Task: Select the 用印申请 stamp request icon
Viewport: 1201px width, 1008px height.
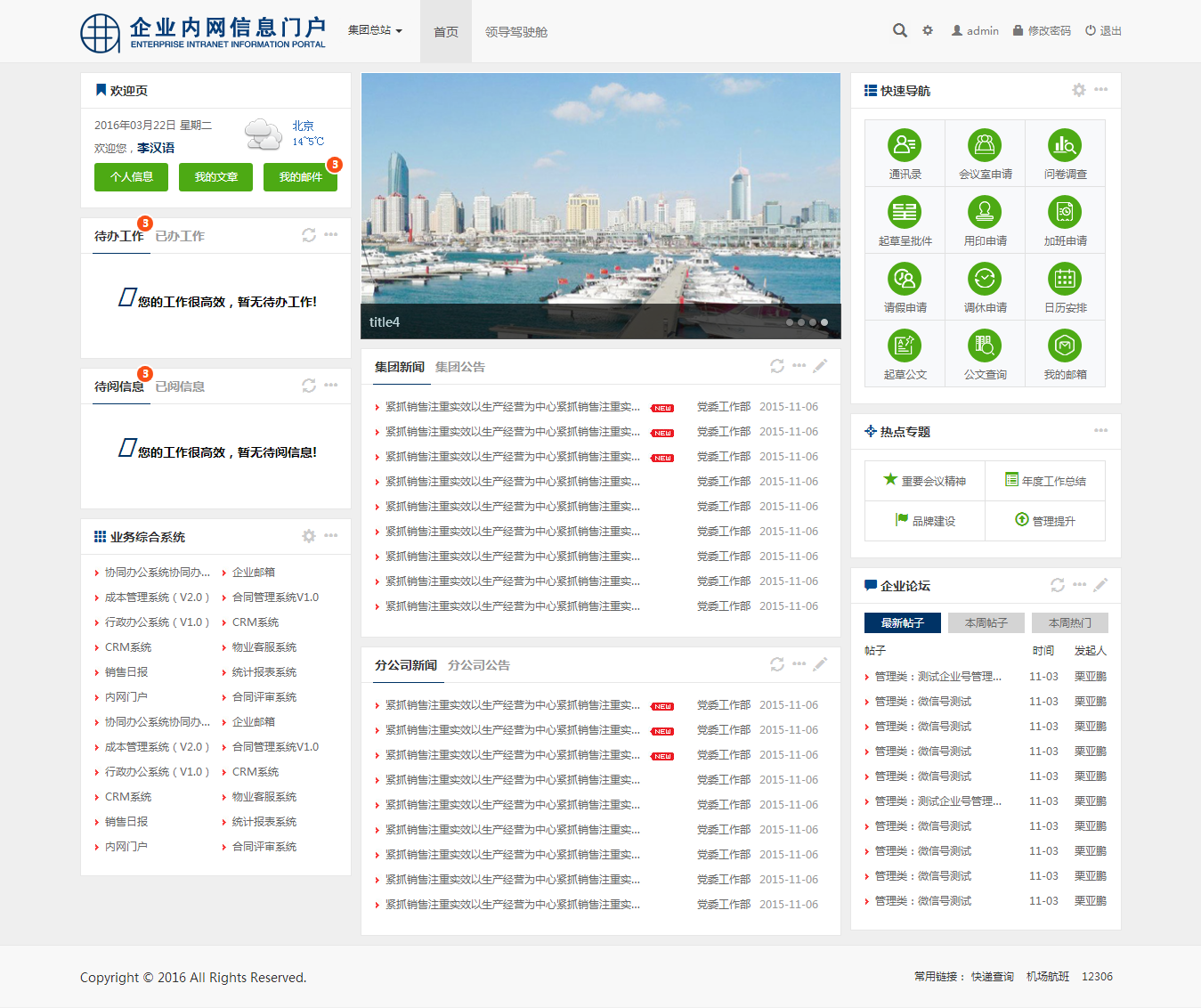Action: [985, 212]
